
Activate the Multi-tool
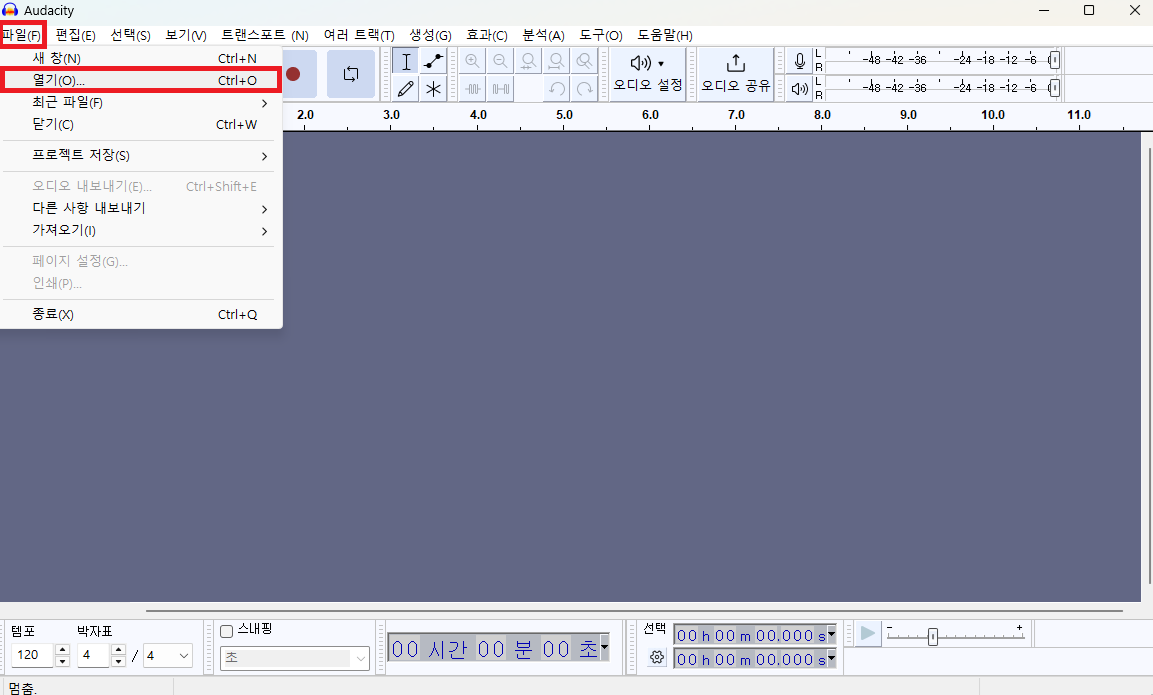(433, 88)
